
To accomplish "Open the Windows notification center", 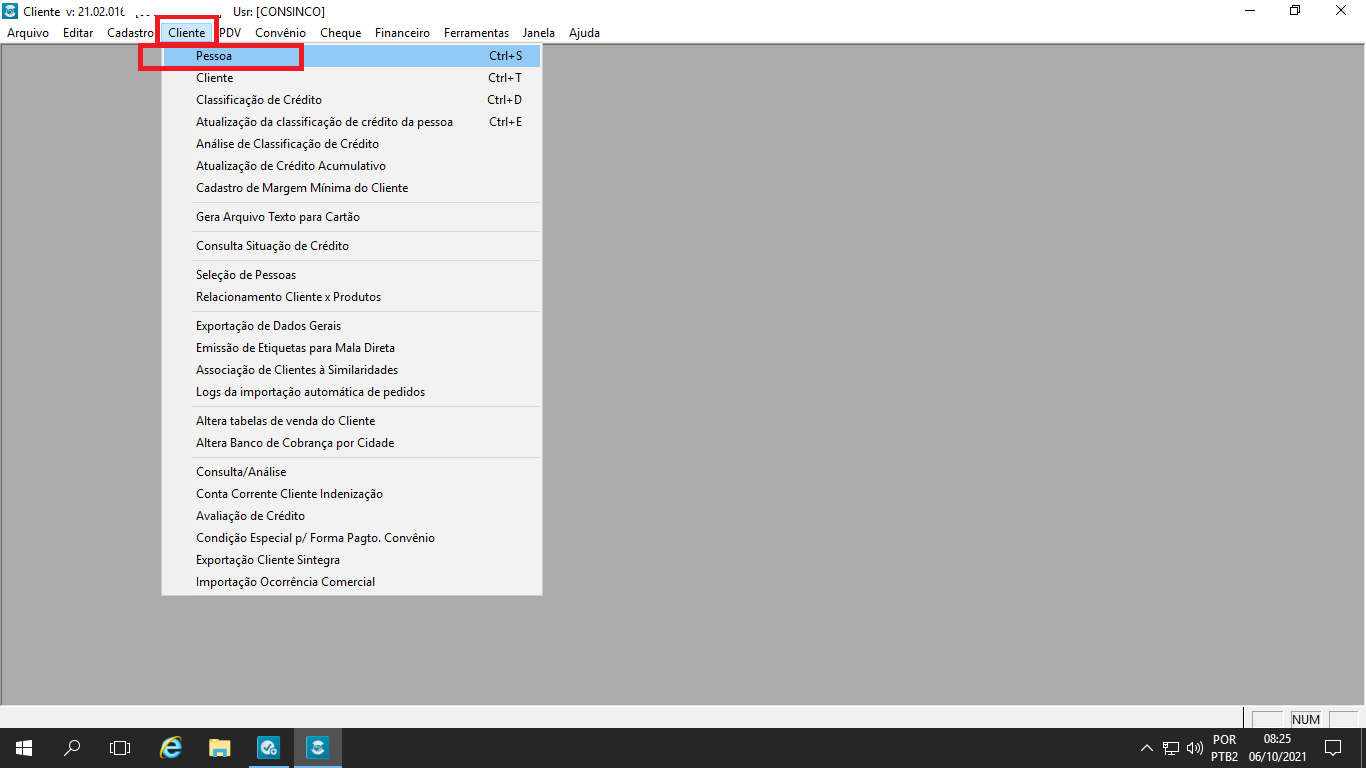I will (1332, 748).
